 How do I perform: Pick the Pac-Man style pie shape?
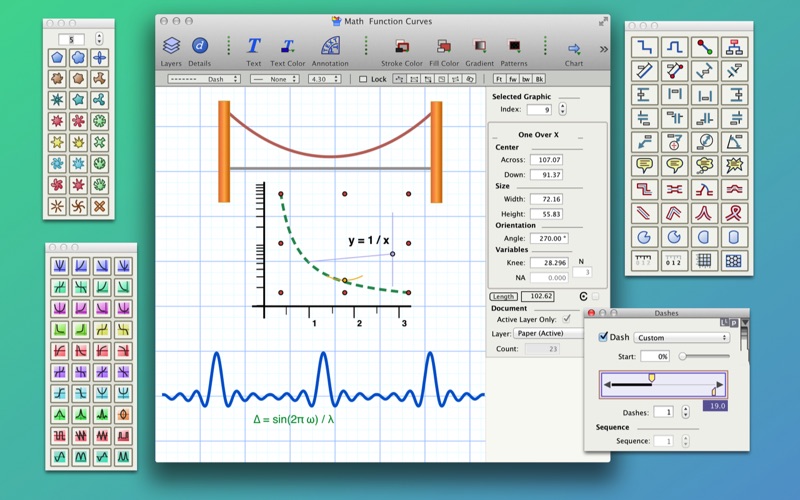click(644, 237)
